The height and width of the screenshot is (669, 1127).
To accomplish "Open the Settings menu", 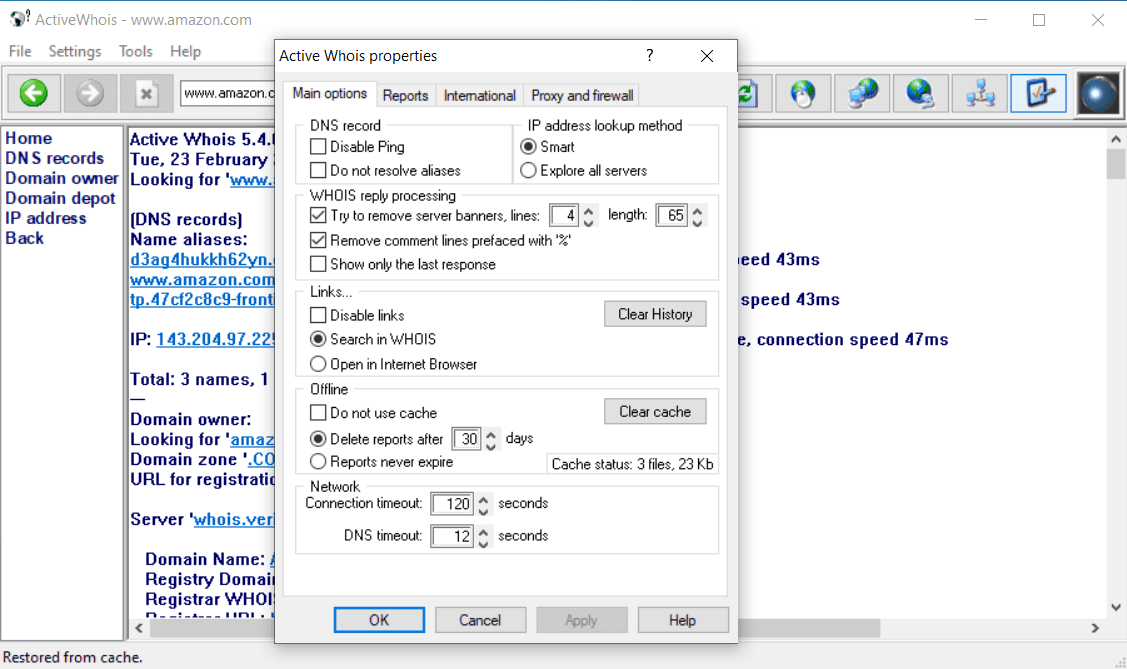I will tap(75, 51).
